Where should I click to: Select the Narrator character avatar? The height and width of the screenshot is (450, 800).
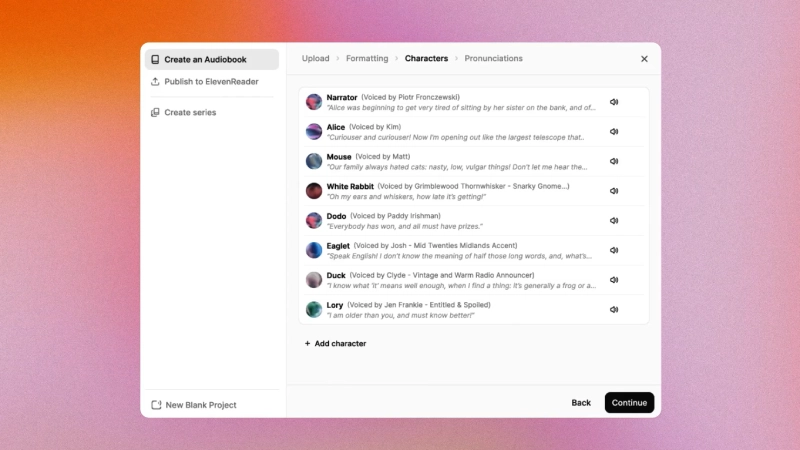tap(314, 102)
